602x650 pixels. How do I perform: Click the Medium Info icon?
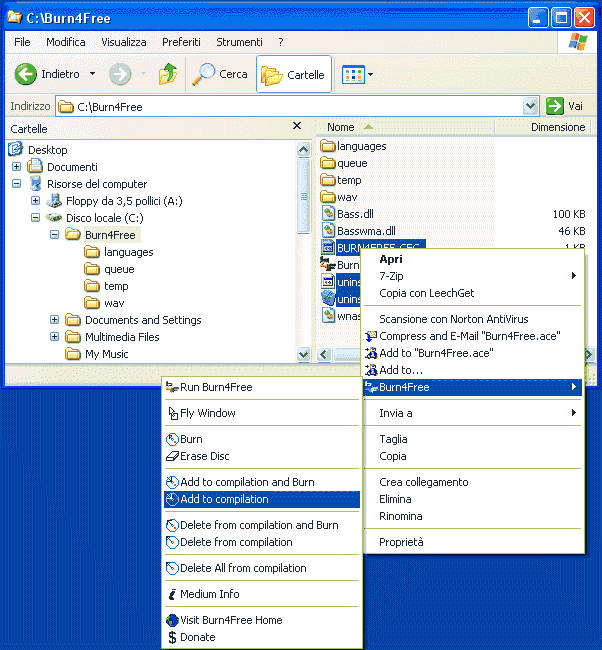pos(172,594)
